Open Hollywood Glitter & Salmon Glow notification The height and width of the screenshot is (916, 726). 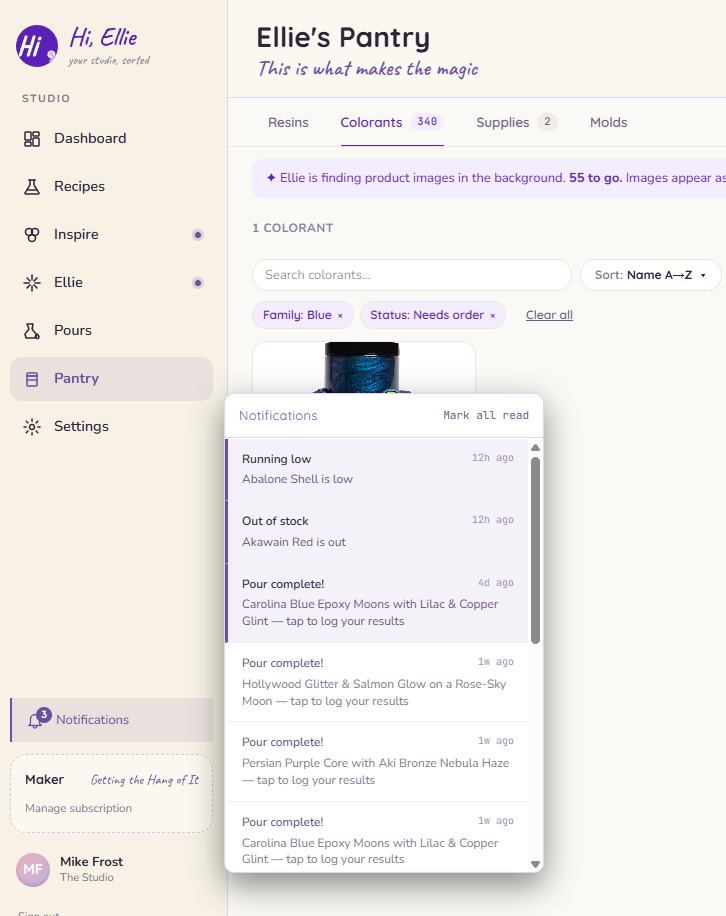point(377,682)
